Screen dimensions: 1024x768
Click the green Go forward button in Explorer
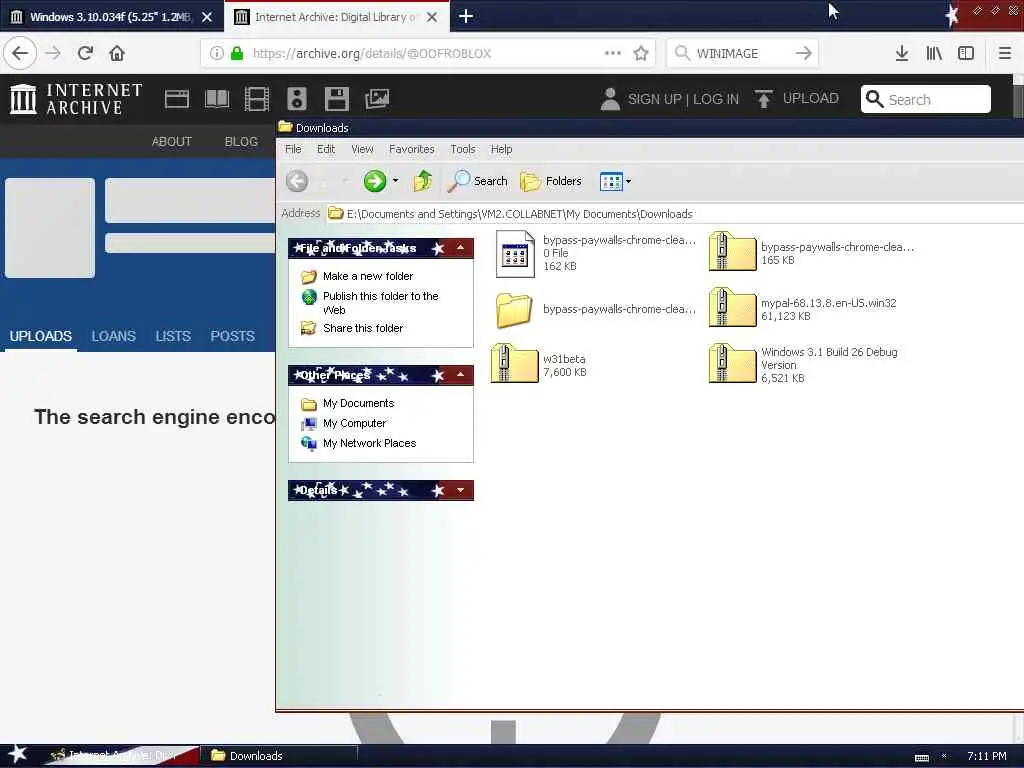click(375, 181)
